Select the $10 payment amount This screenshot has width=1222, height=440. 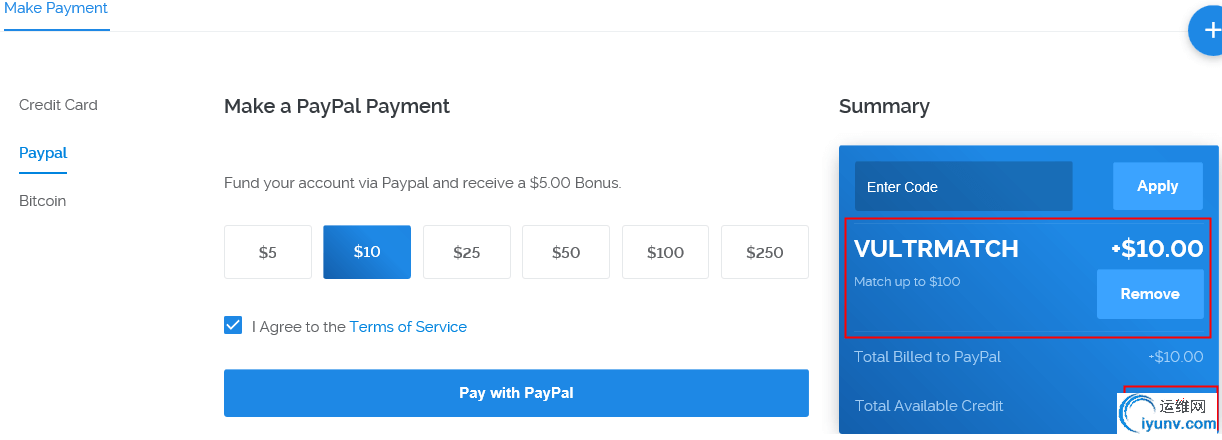click(x=367, y=252)
